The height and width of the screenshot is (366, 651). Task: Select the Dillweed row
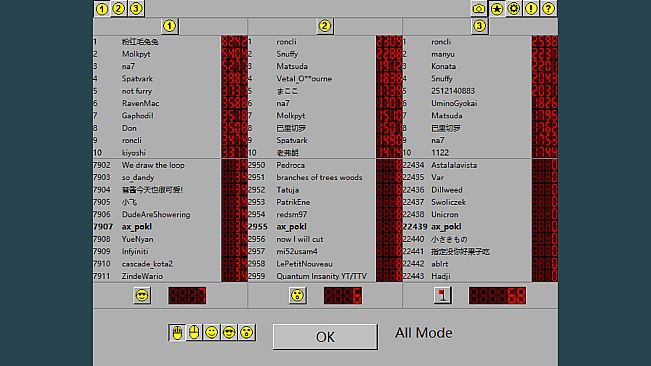[x=480, y=190]
